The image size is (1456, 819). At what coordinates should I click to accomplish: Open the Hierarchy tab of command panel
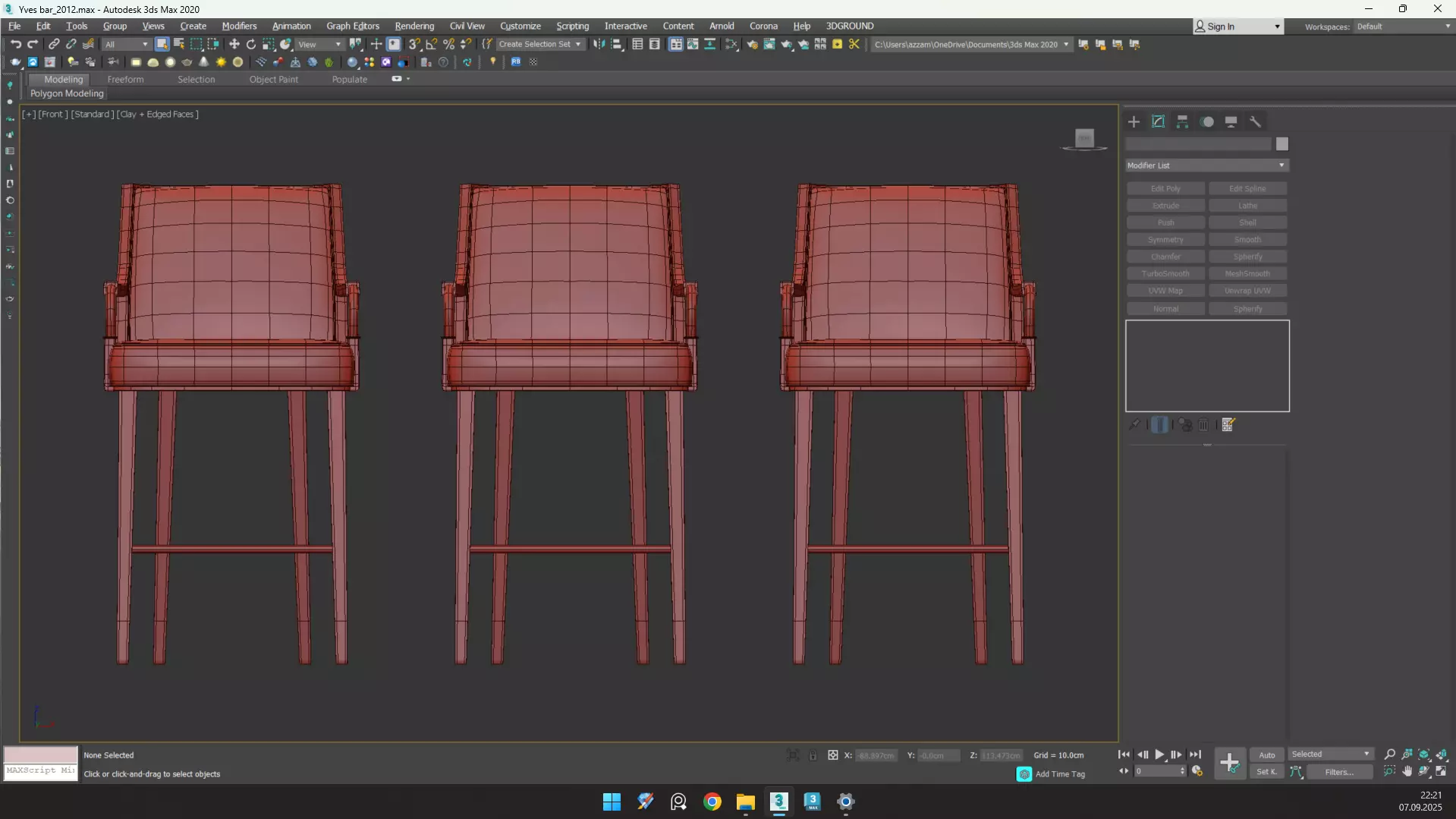pos(1182,121)
